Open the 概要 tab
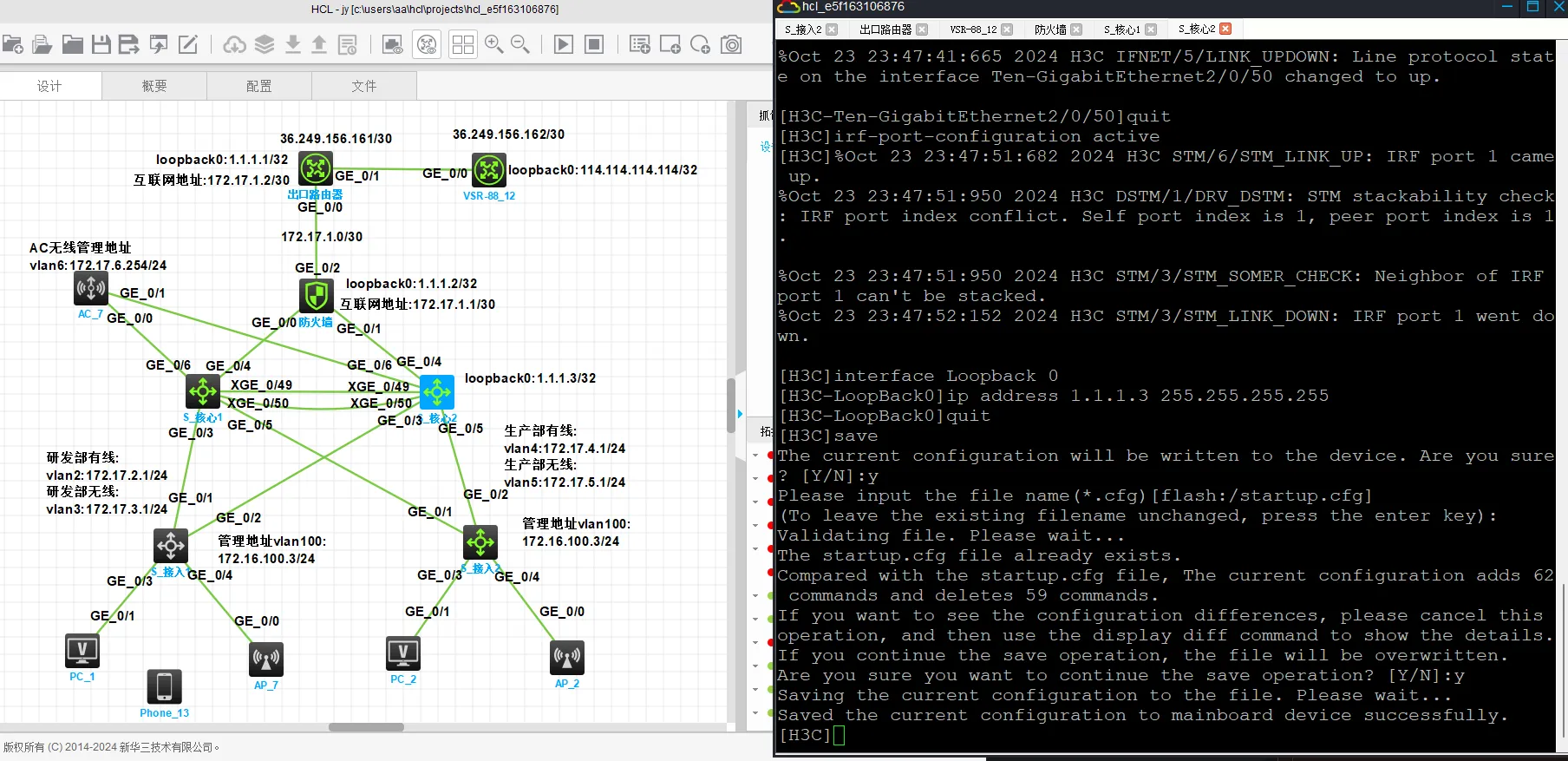This screenshot has height=761, width=1568. pyautogui.click(x=154, y=86)
